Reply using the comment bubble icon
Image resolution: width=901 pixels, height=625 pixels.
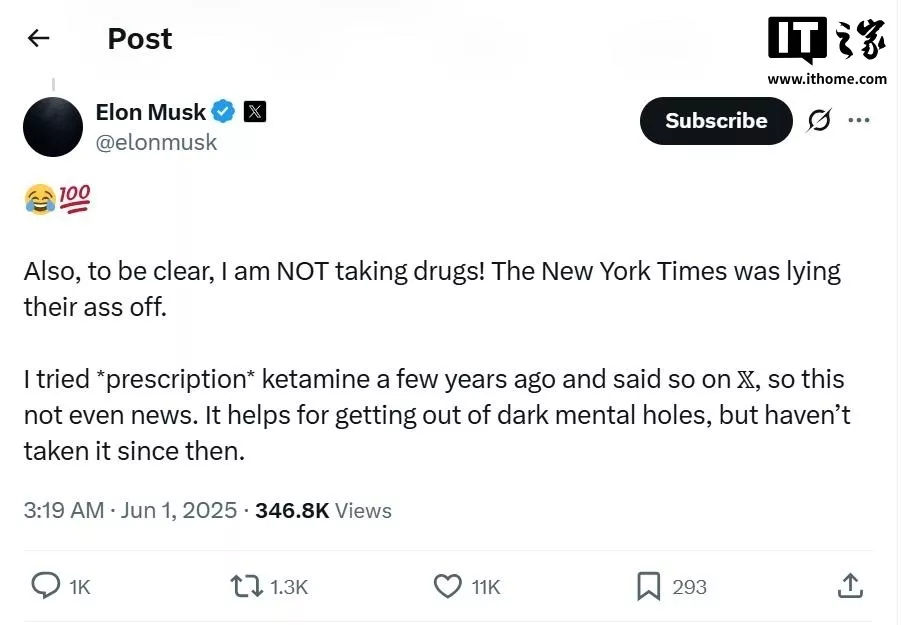click(x=45, y=586)
